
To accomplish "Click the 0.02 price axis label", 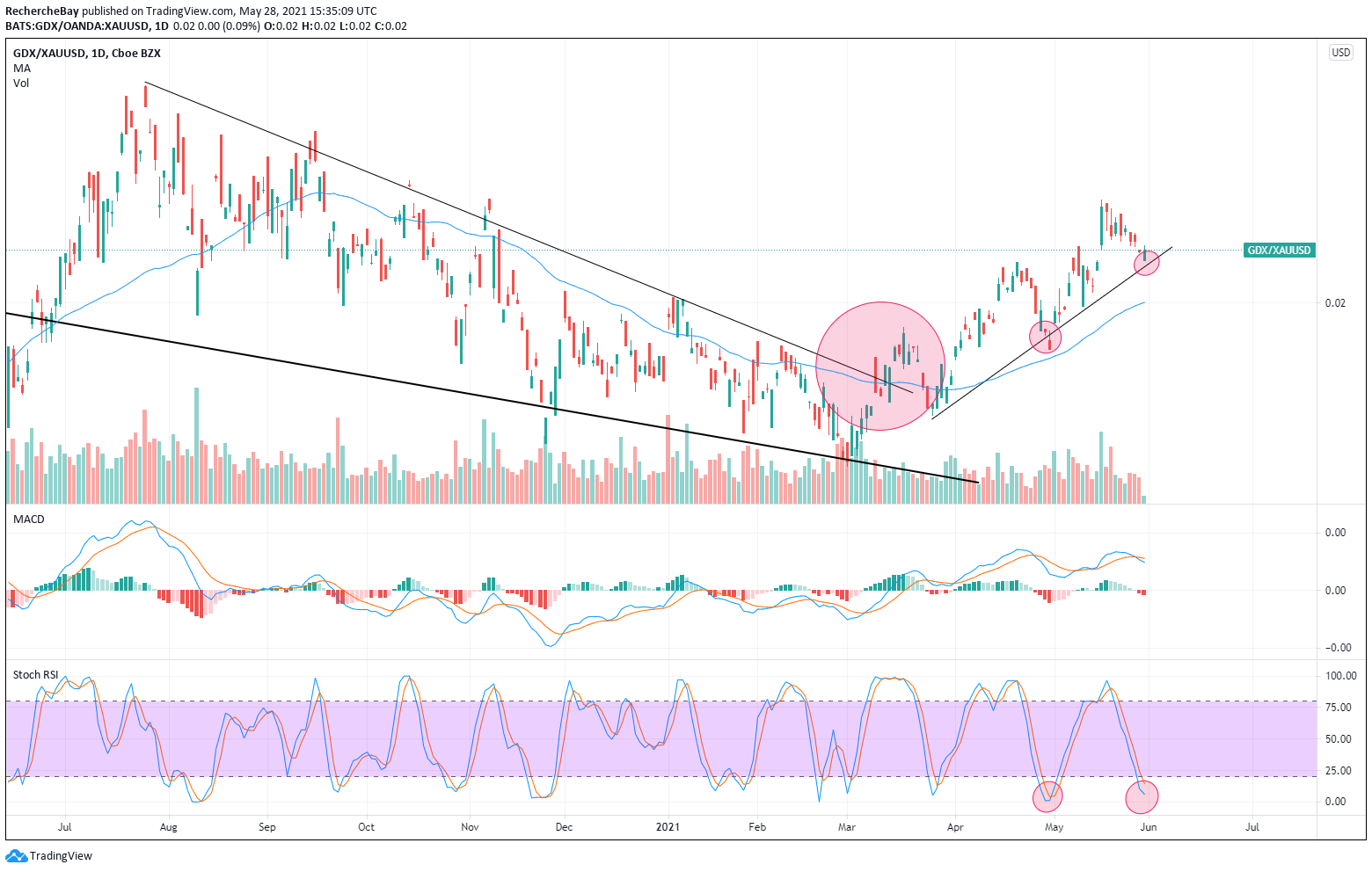I will (1335, 303).
